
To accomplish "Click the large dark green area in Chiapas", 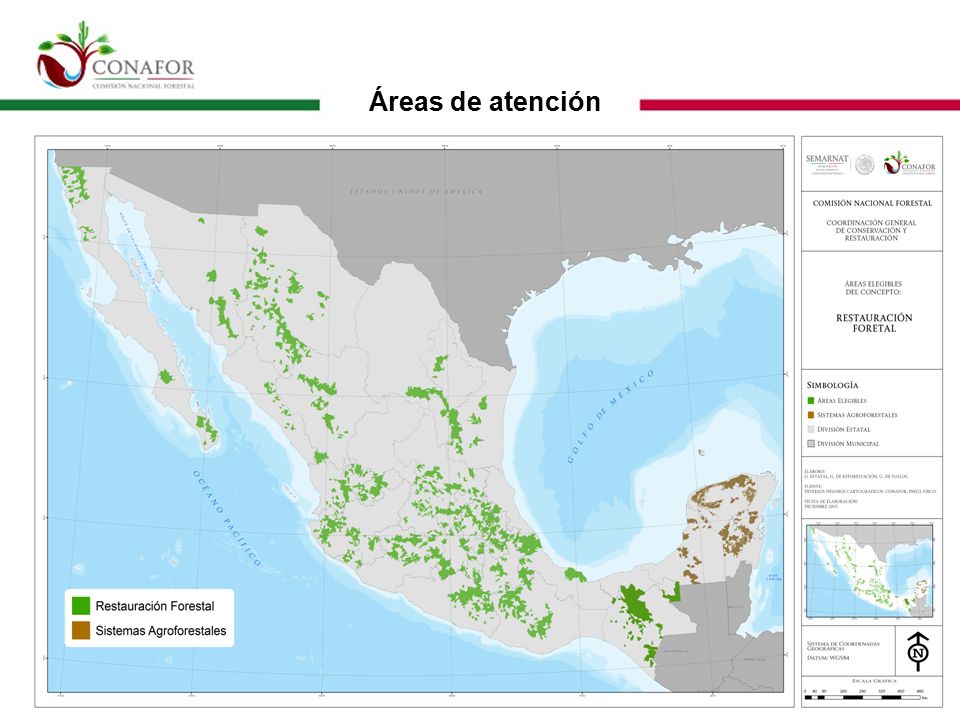I will pyautogui.click(x=636, y=601).
